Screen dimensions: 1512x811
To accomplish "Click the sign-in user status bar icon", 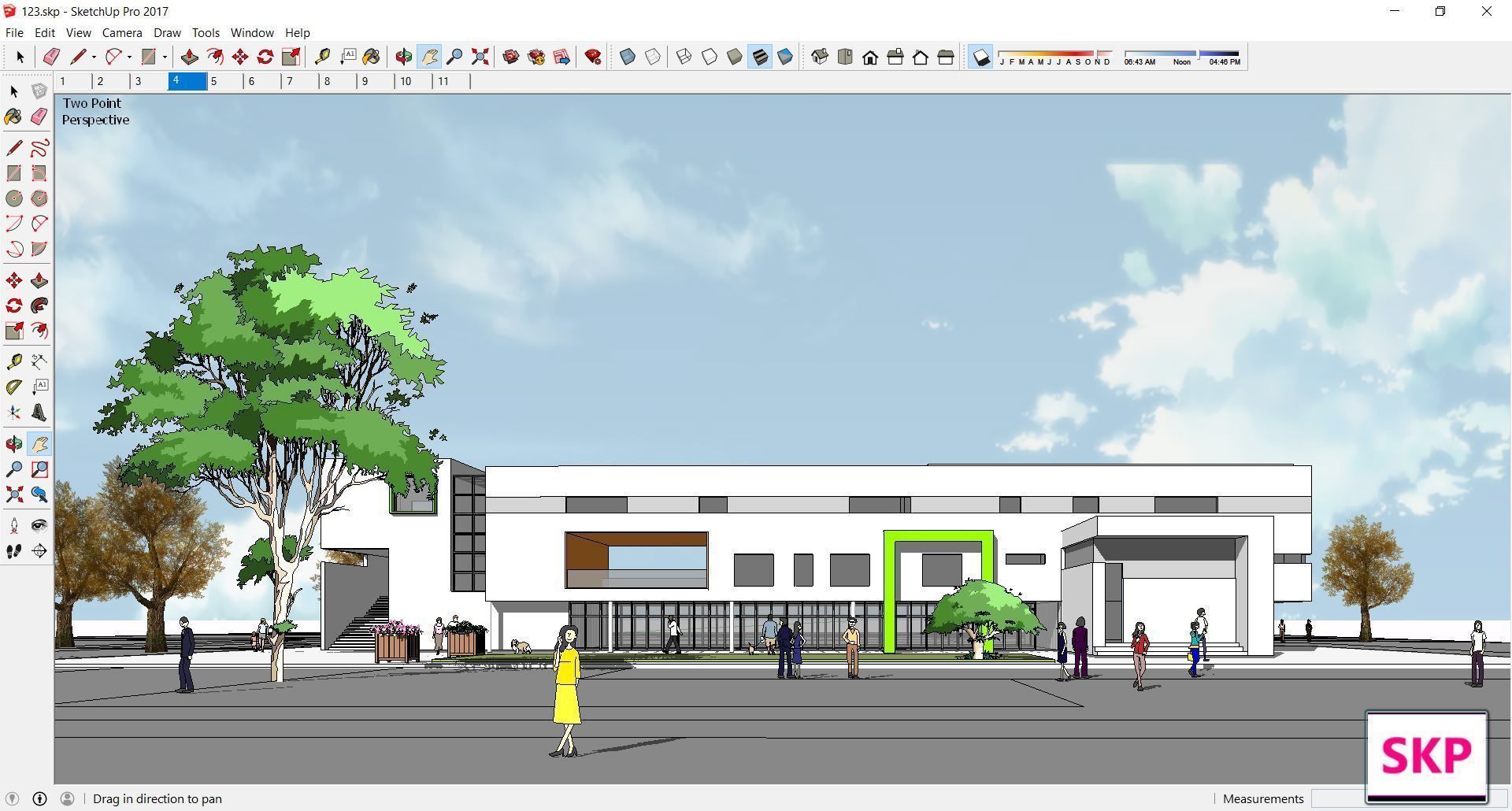I will click(68, 798).
